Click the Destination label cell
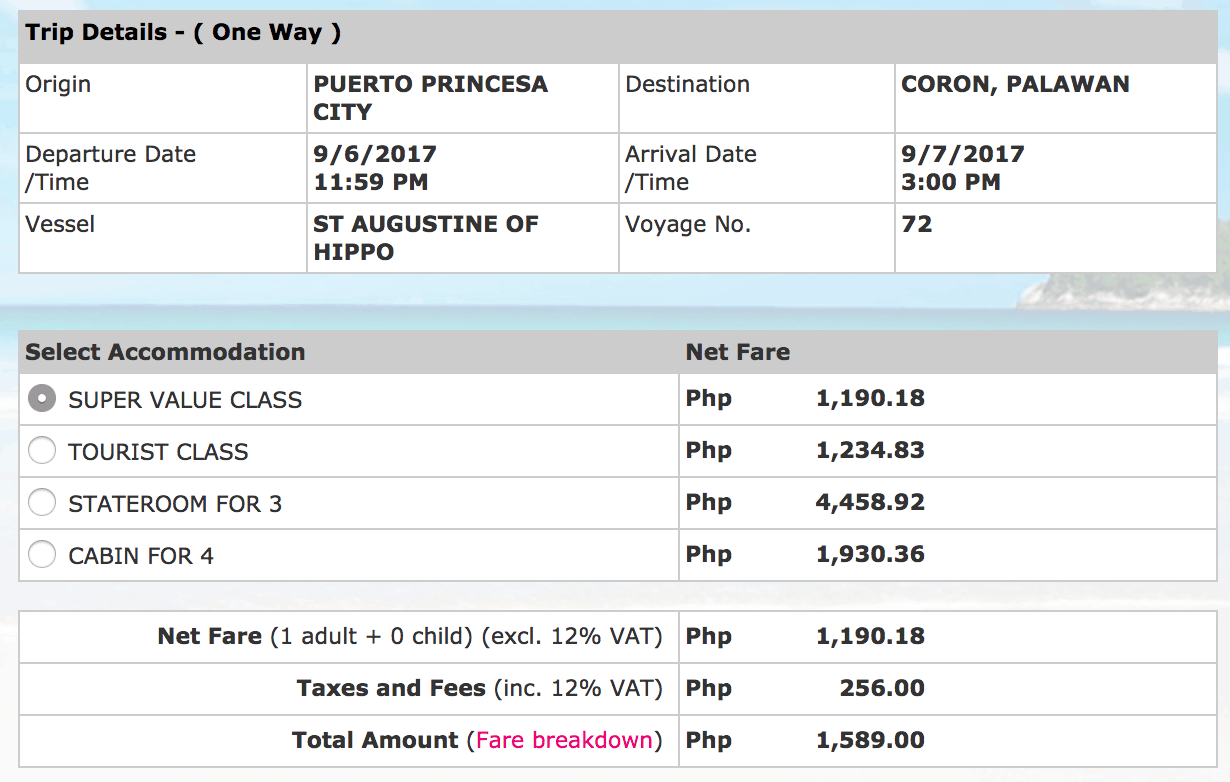The height and width of the screenshot is (782, 1230). tap(687, 84)
